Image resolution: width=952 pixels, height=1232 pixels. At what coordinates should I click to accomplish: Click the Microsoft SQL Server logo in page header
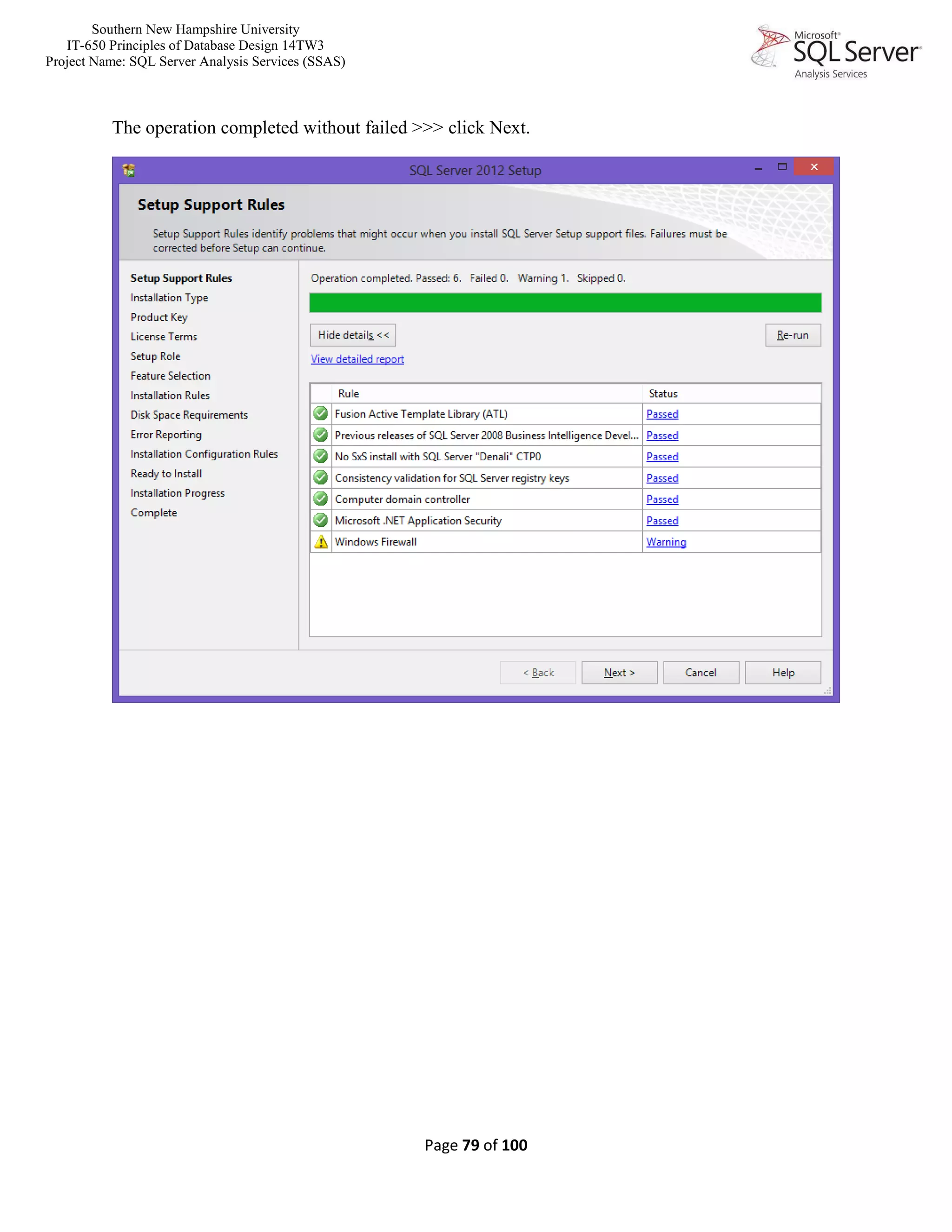click(x=836, y=51)
